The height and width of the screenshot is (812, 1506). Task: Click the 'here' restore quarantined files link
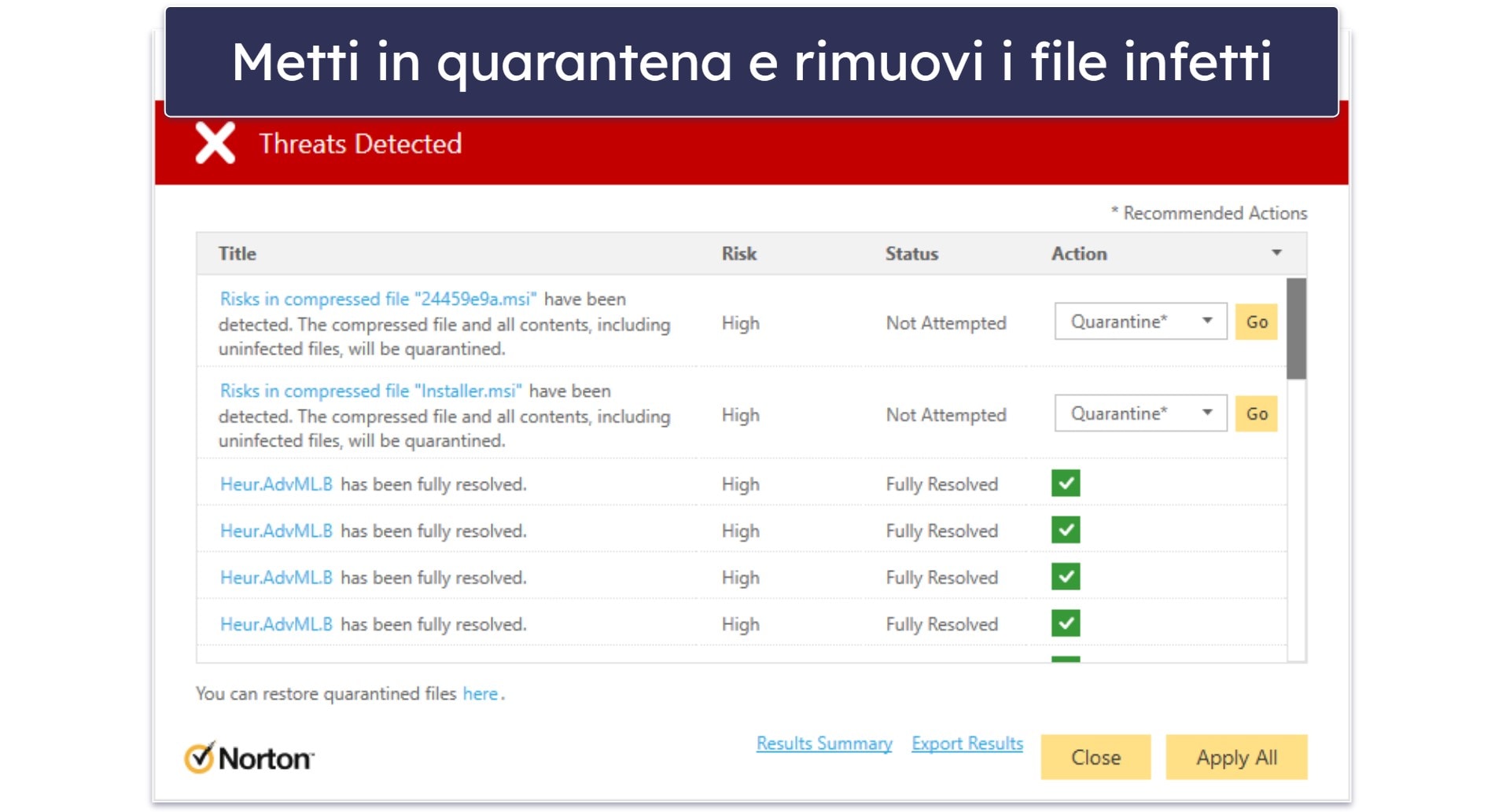point(480,693)
